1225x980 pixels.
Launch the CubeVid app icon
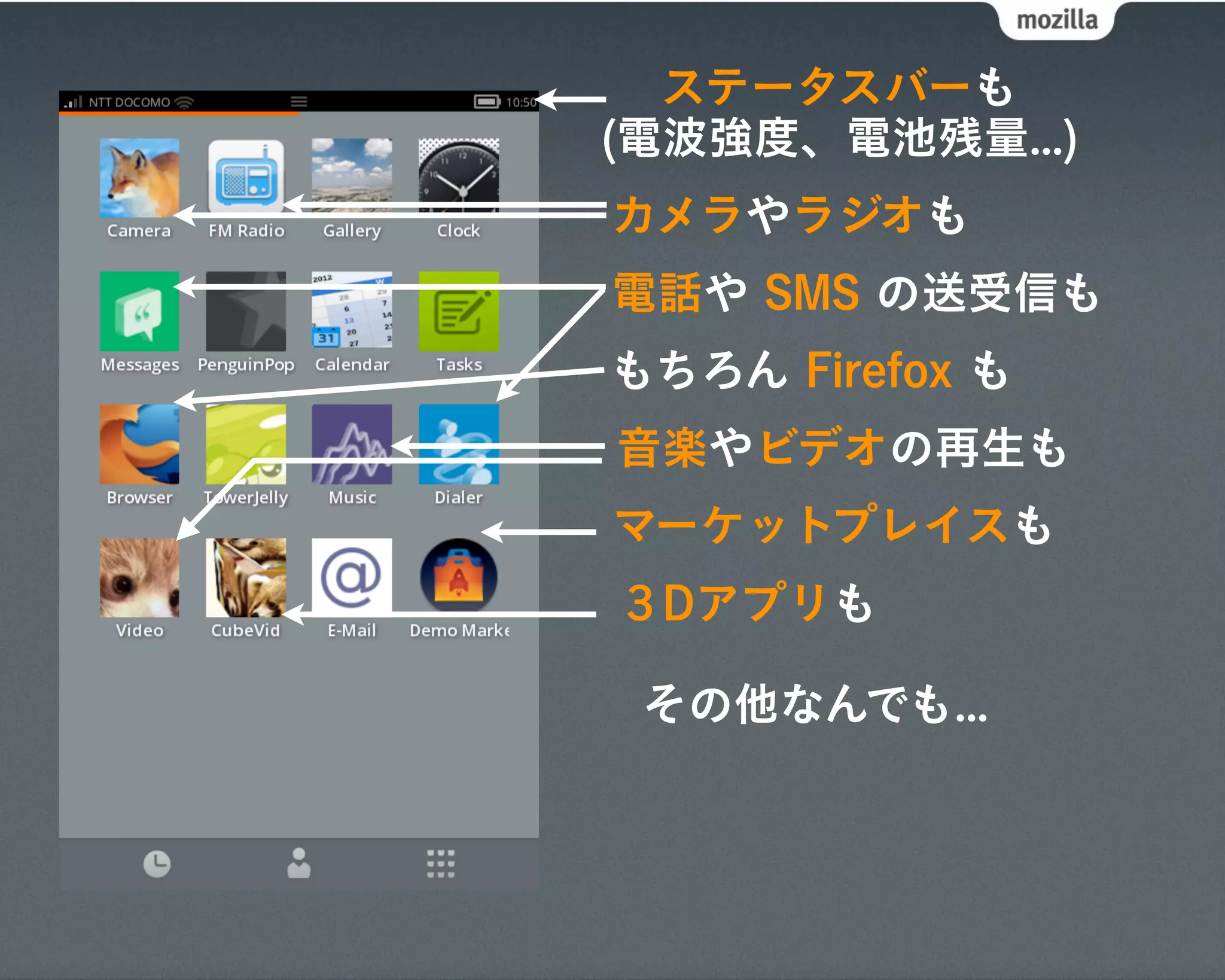246,577
